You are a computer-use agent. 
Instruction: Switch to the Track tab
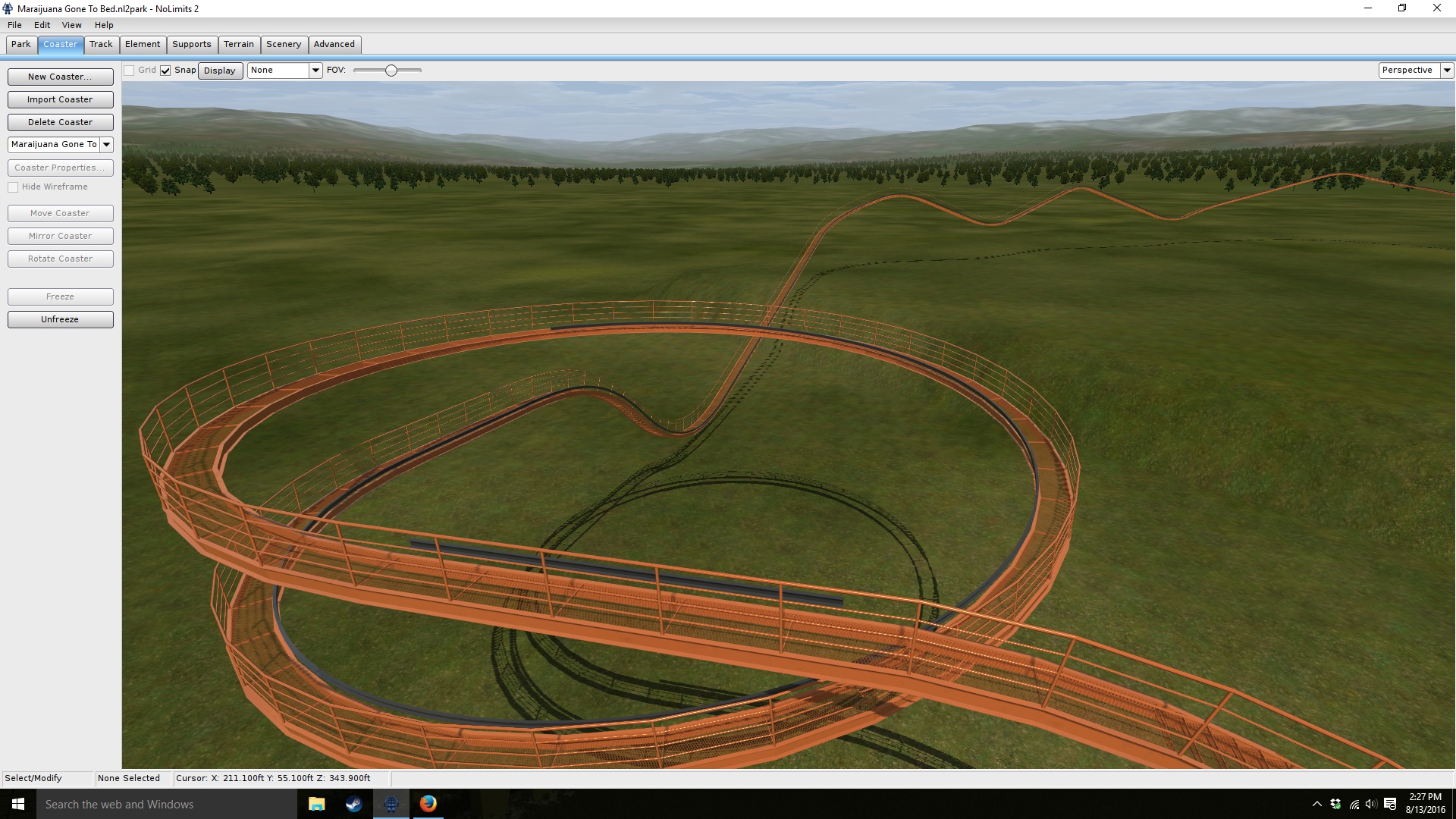click(101, 44)
